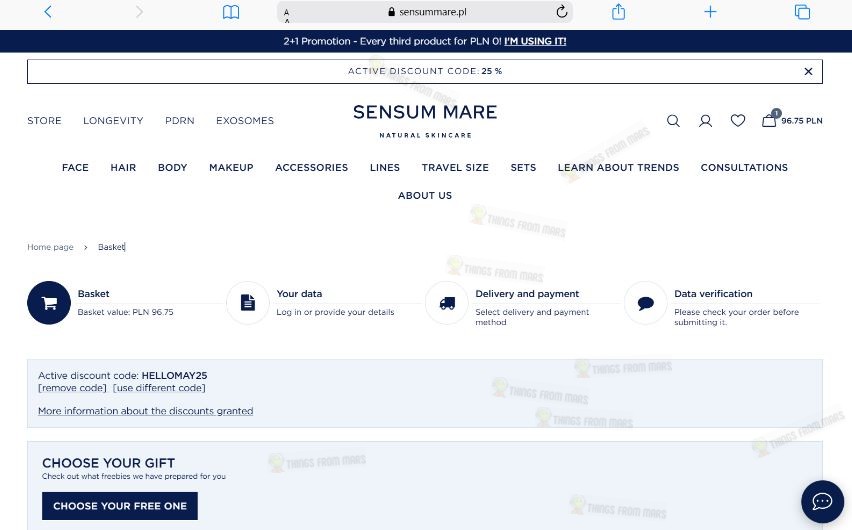This screenshot has height=530, width=852.
Task: Tap Safari's forward arrow
Action: (x=139, y=12)
